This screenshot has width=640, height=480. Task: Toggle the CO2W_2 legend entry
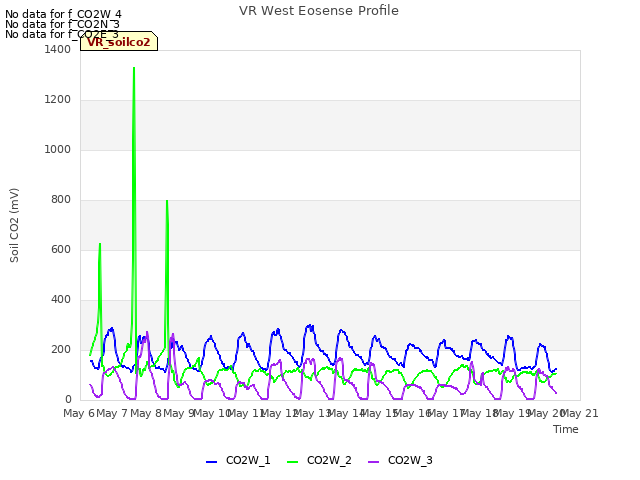coord(319,460)
